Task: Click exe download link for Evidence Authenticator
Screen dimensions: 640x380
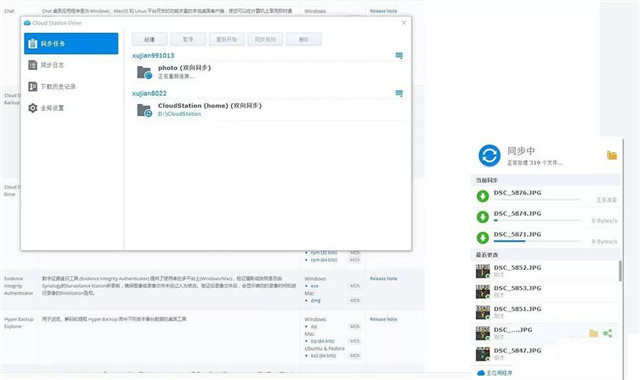Action: point(314,286)
